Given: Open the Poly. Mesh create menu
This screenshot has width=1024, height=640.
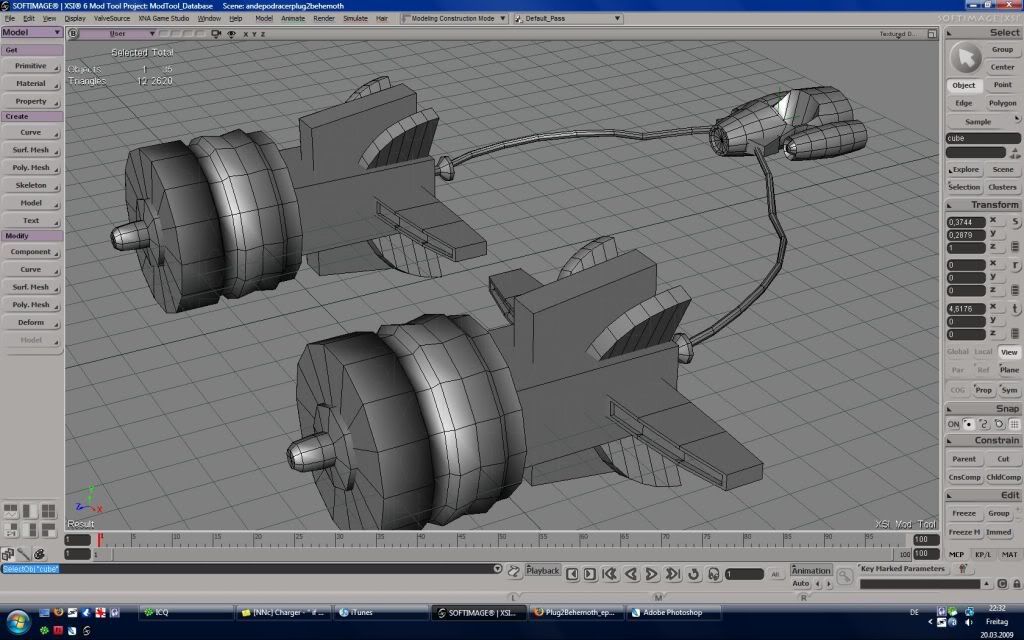Looking at the screenshot, I should pyautogui.click(x=31, y=168).
